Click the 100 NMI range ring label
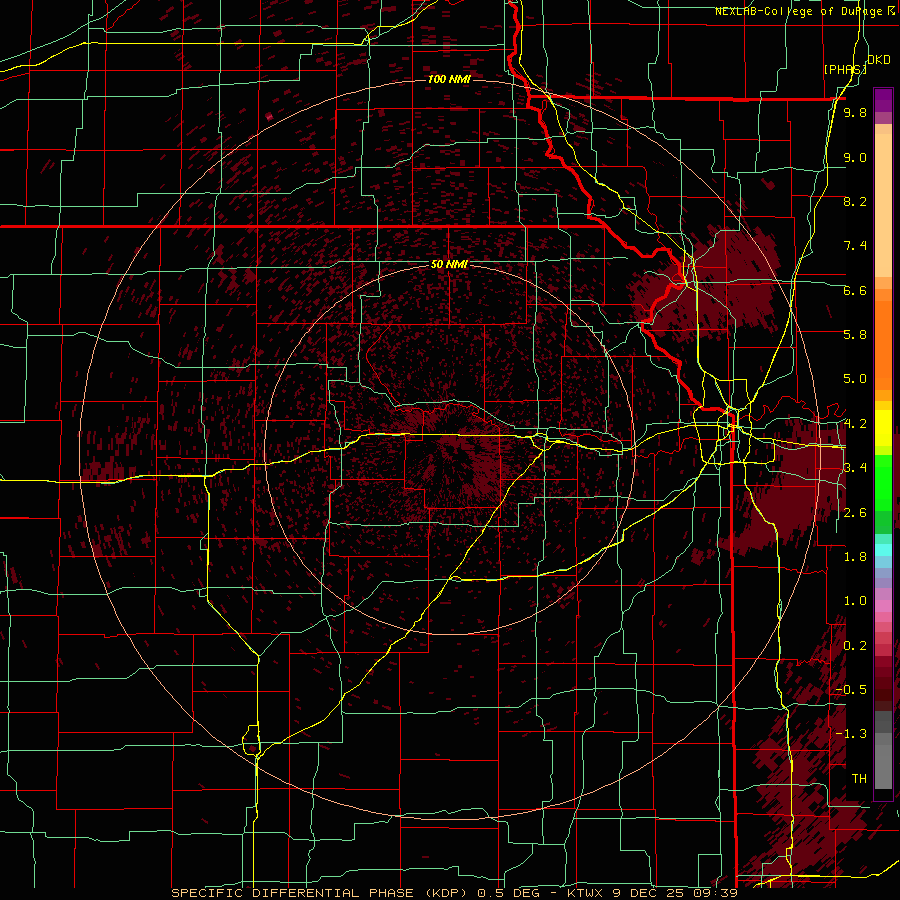 pos(449,79)
